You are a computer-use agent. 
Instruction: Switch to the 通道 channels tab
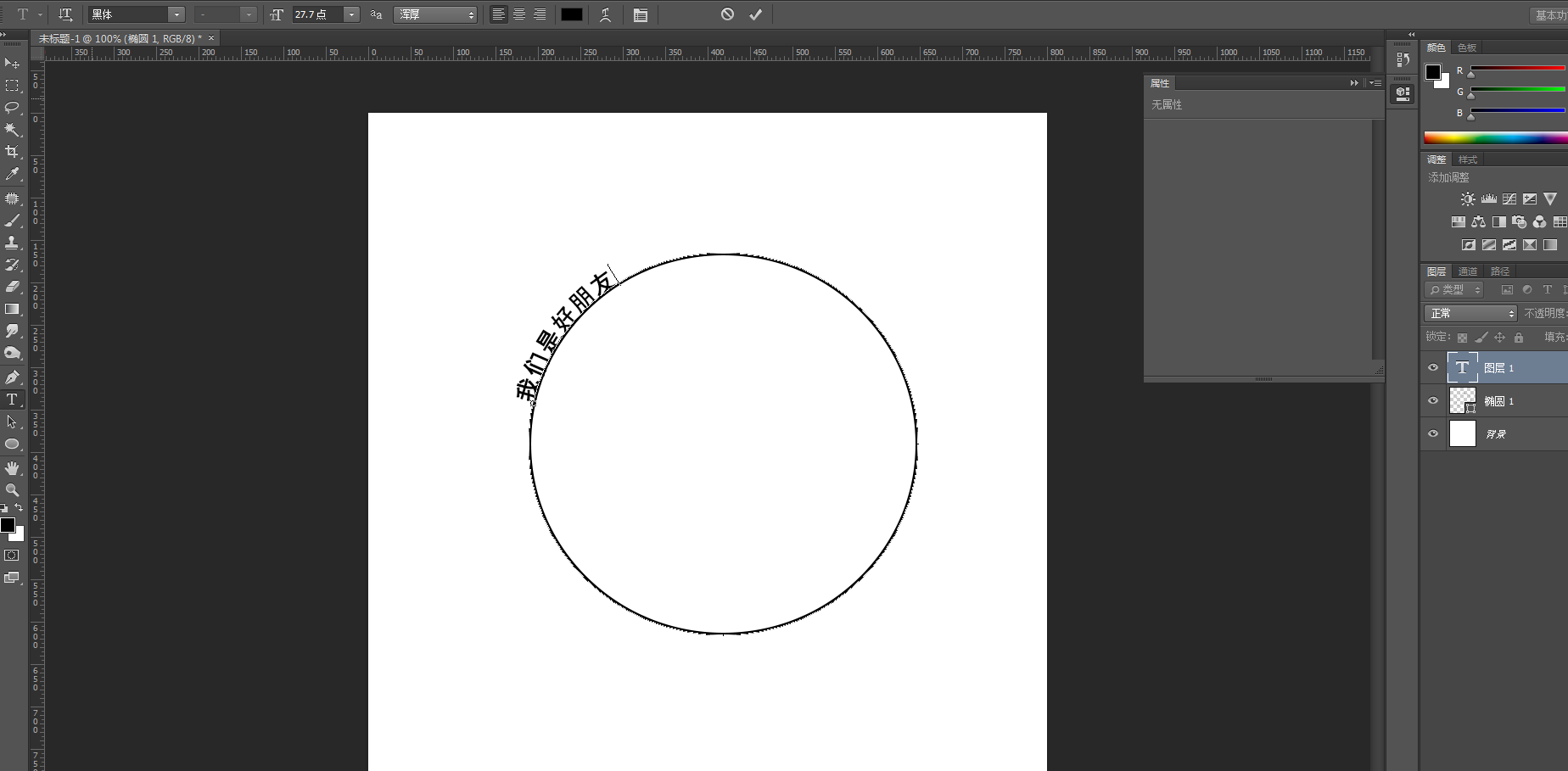(1468, 271)
